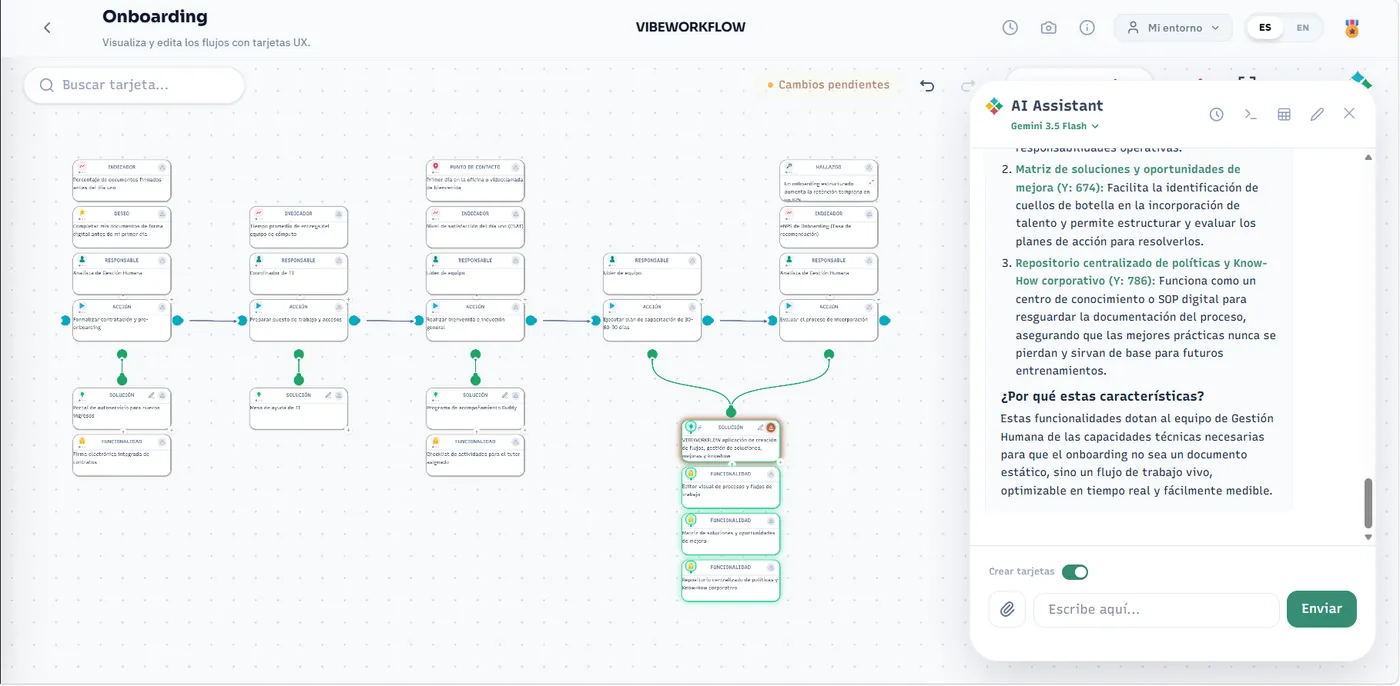Screen dimensions: 1400x686
Task: Select the Coordinador de TI responsable card
Action: (298, 273)
